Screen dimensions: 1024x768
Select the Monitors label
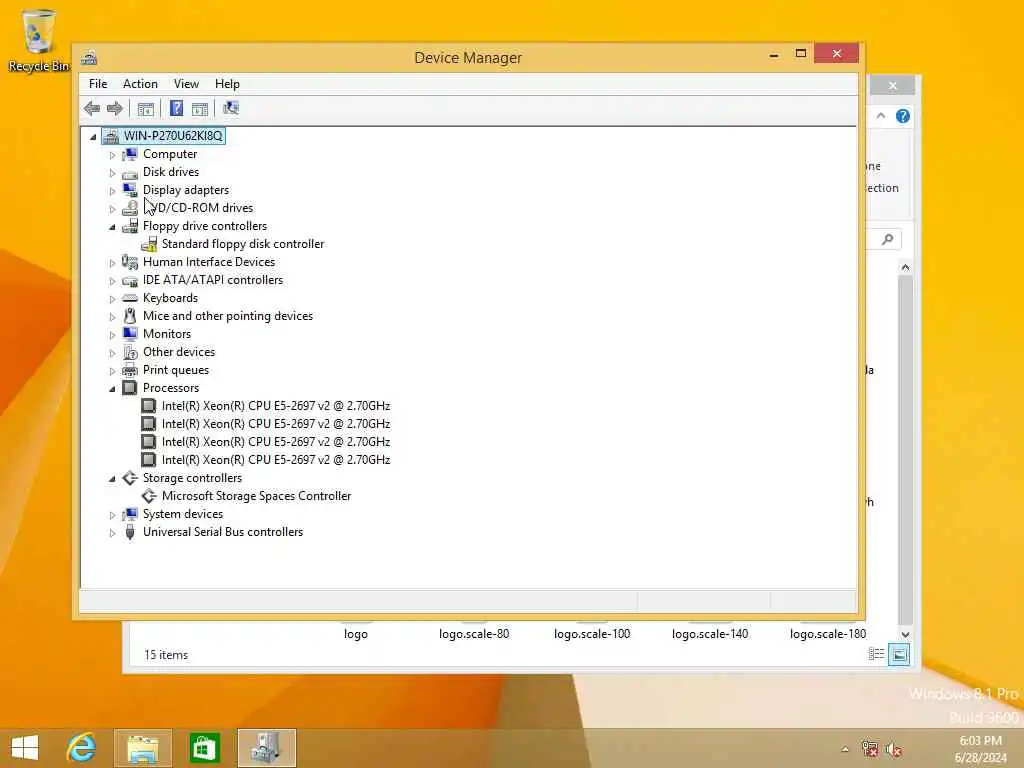point(167,334)
